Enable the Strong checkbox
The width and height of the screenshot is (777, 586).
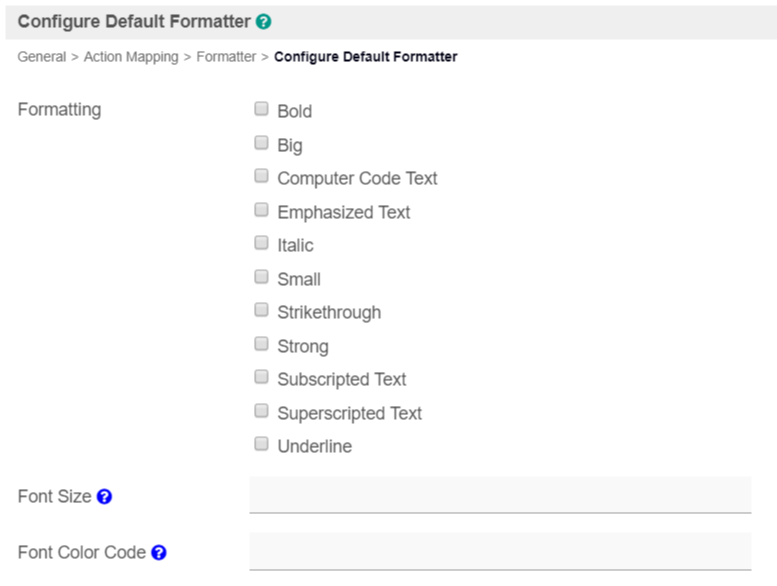261,344
